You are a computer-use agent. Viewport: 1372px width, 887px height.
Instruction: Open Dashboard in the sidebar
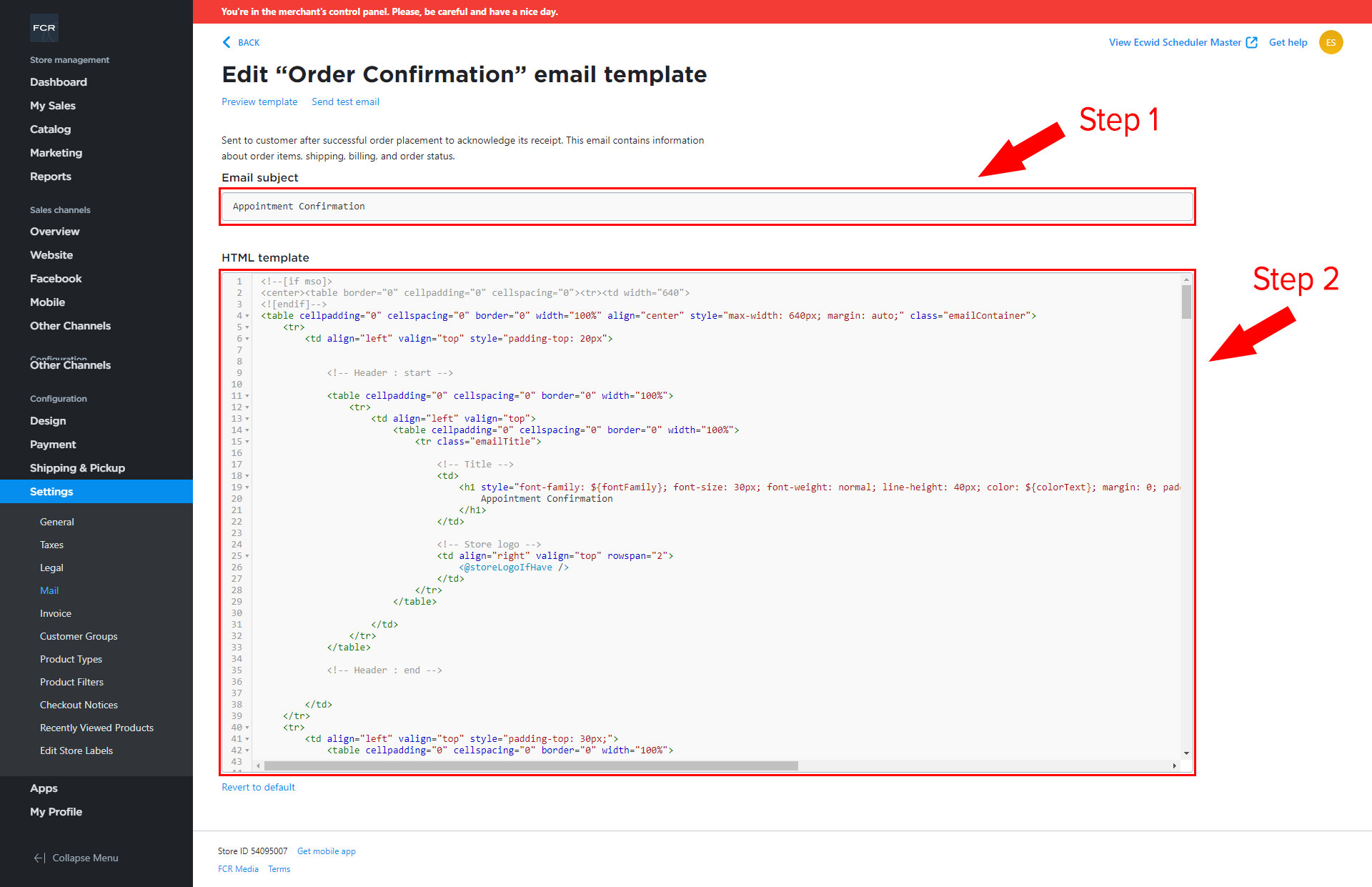pyautogui.click(x=59, y=82)
